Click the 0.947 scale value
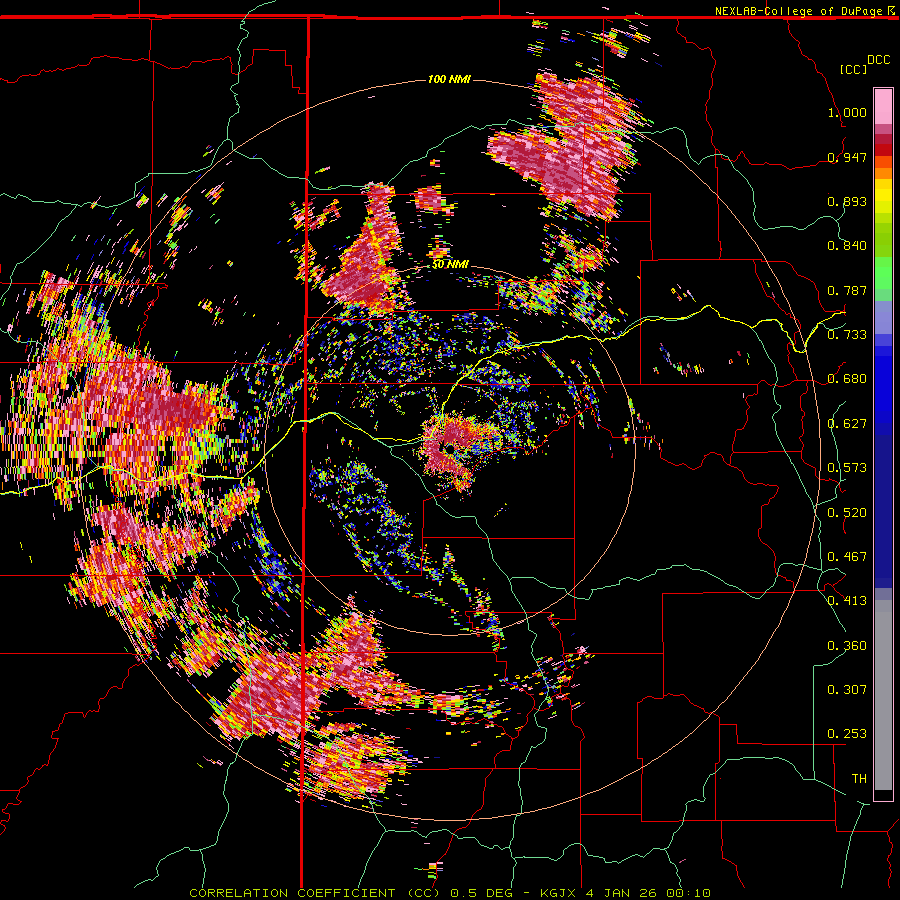This screenshot has height=900, width=900. tap(847, 157)
